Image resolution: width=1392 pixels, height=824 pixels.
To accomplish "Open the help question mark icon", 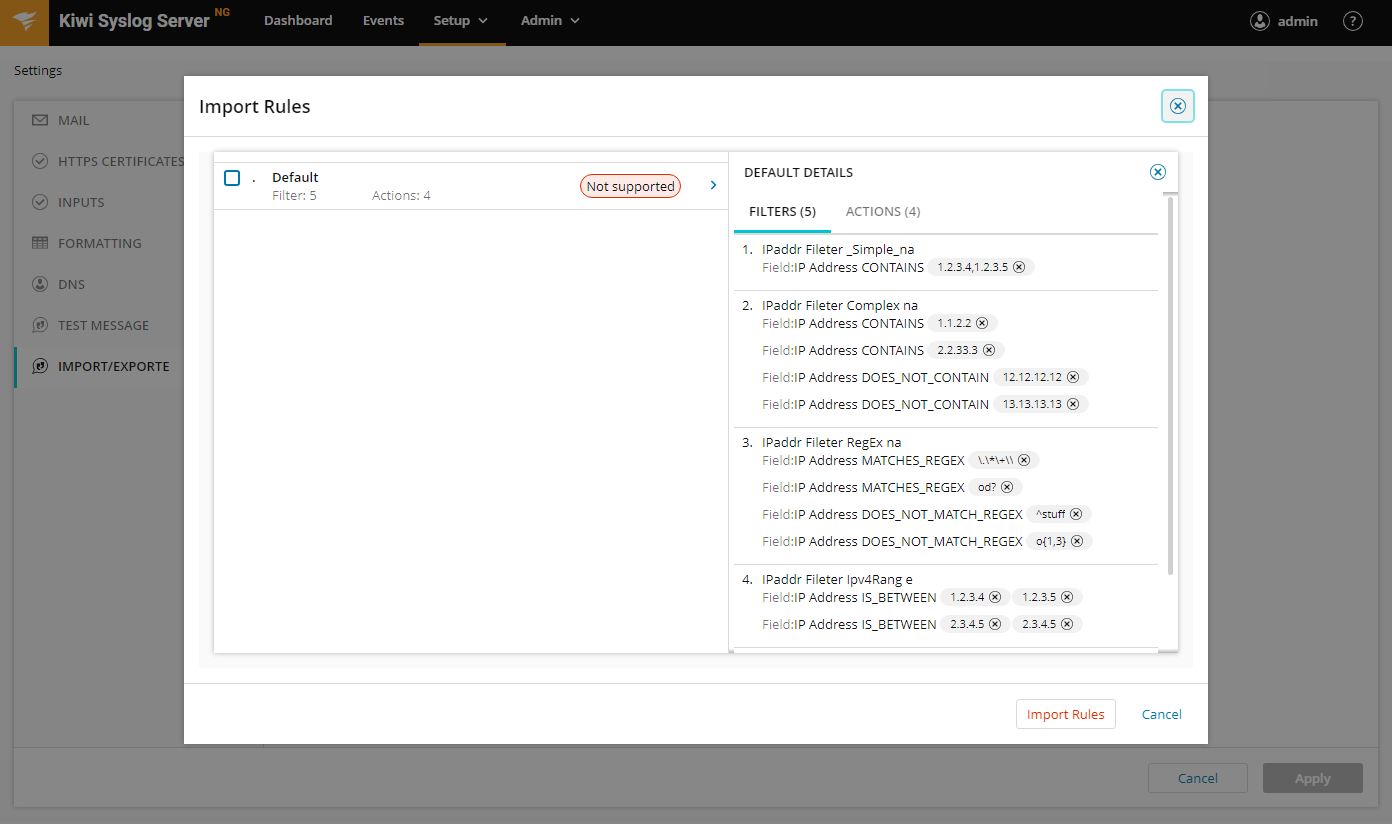I will pyautogui.click(x=1352, y=21).
